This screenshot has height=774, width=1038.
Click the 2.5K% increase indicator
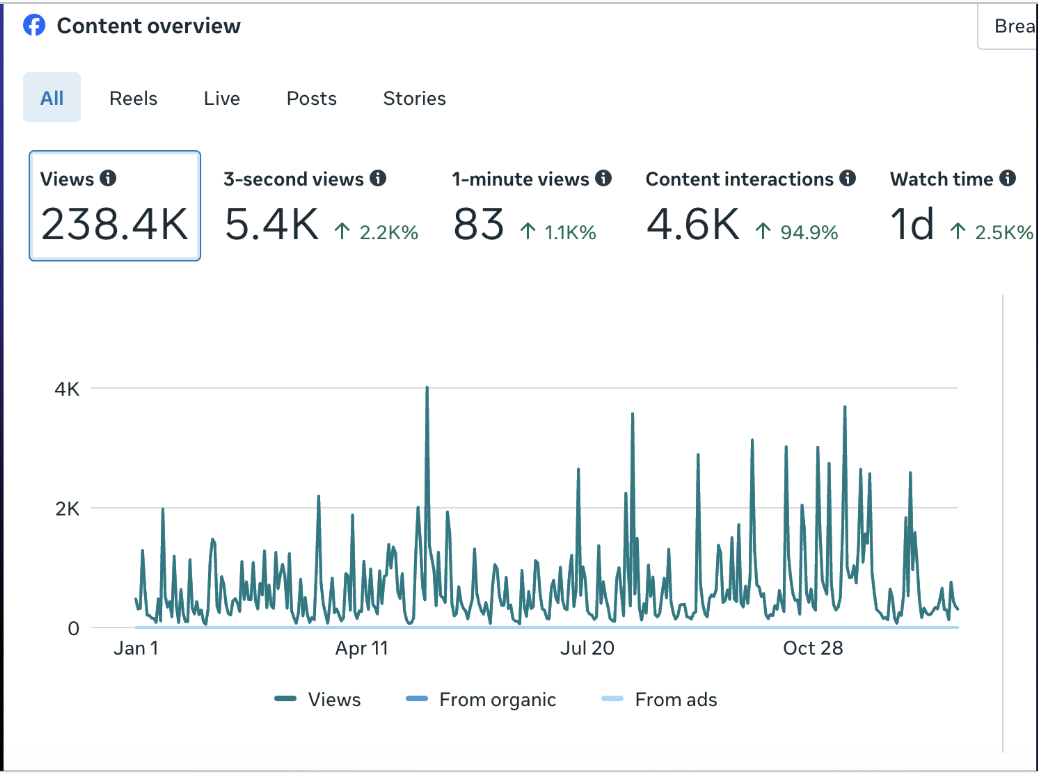(992, 232)
